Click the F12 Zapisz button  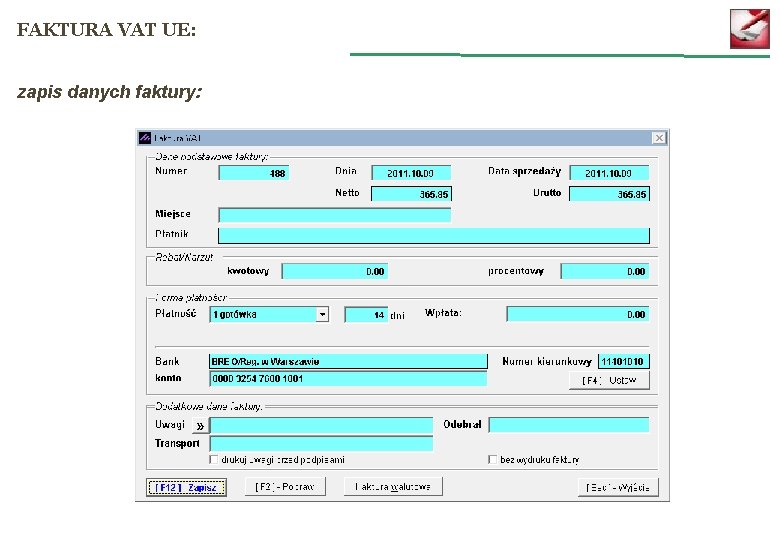coord(186,487)
